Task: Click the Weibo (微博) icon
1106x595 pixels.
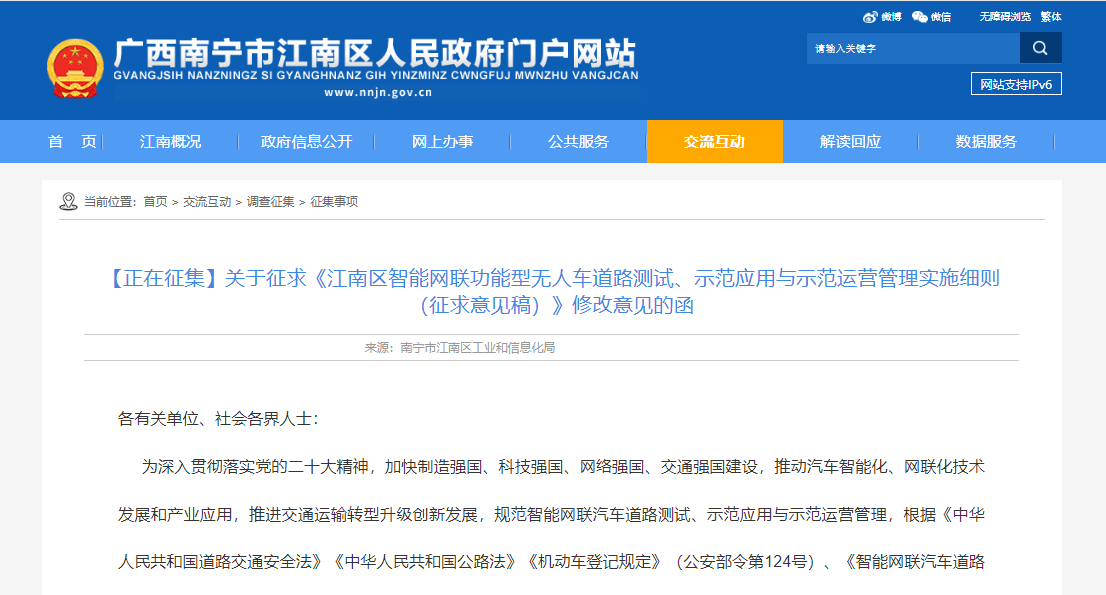Action: click(869, 17)
